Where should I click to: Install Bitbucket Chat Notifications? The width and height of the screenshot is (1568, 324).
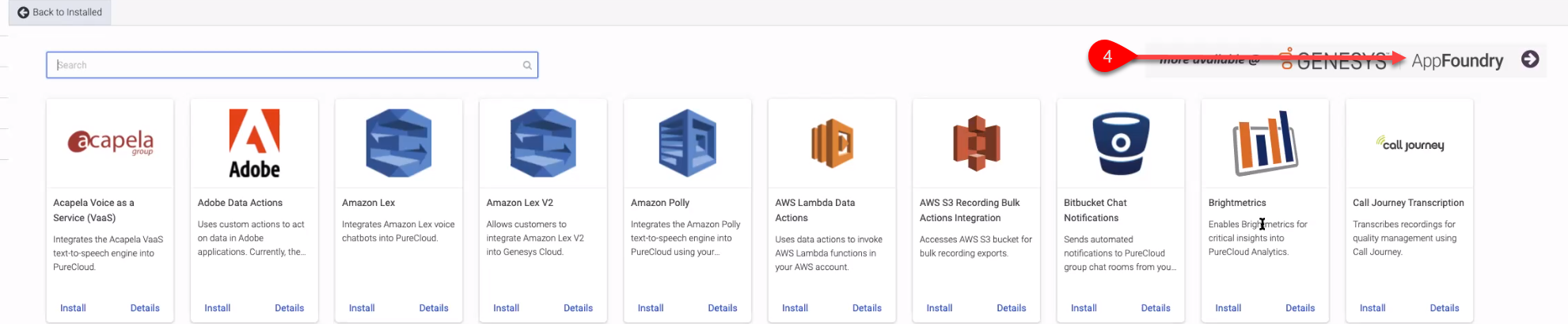click(x=1084, y=308)
